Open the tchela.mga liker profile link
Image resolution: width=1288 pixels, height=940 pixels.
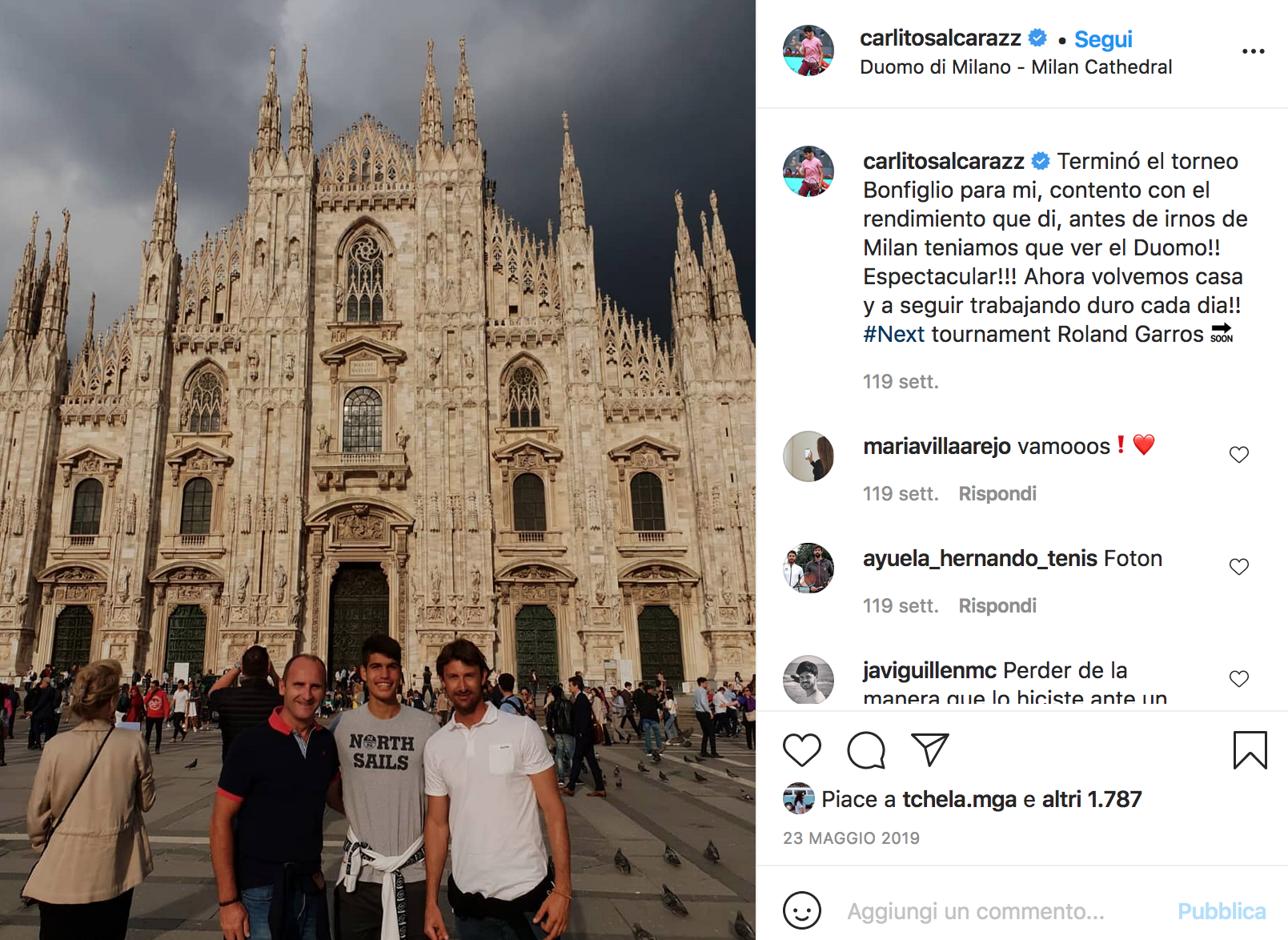[x=959, y=799]
